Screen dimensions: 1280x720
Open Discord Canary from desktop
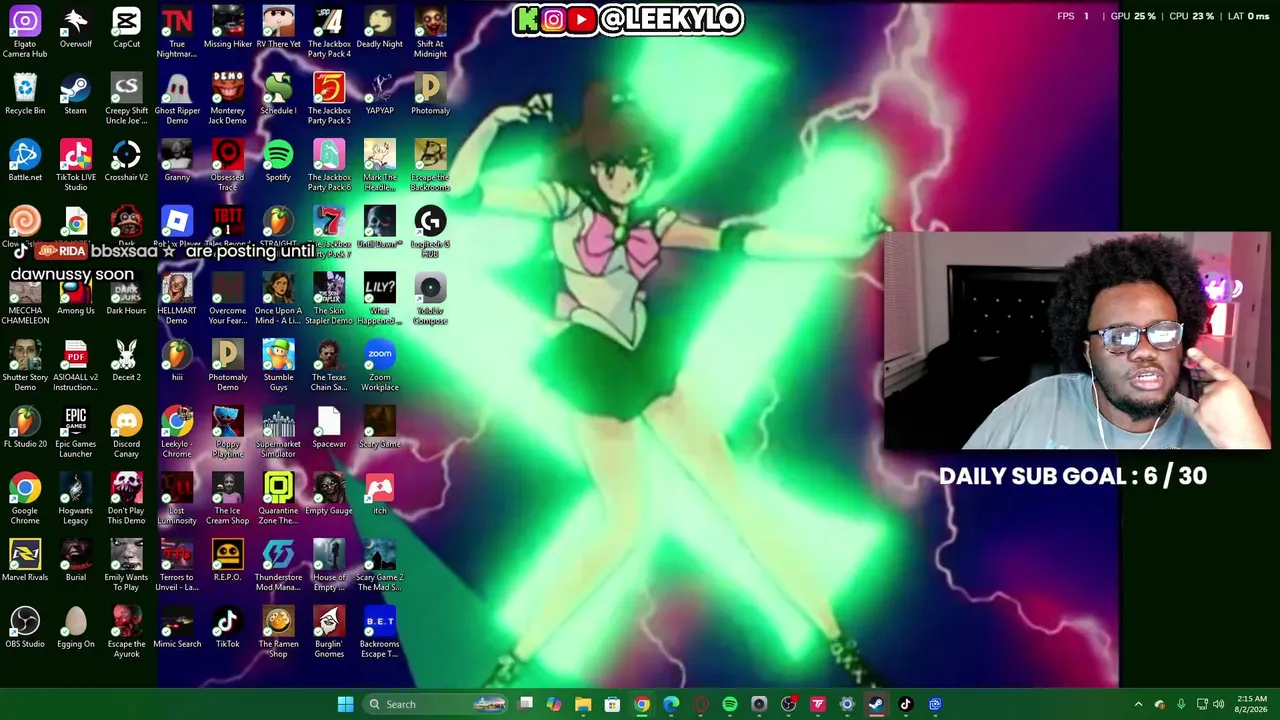click(x=126, y=432)
